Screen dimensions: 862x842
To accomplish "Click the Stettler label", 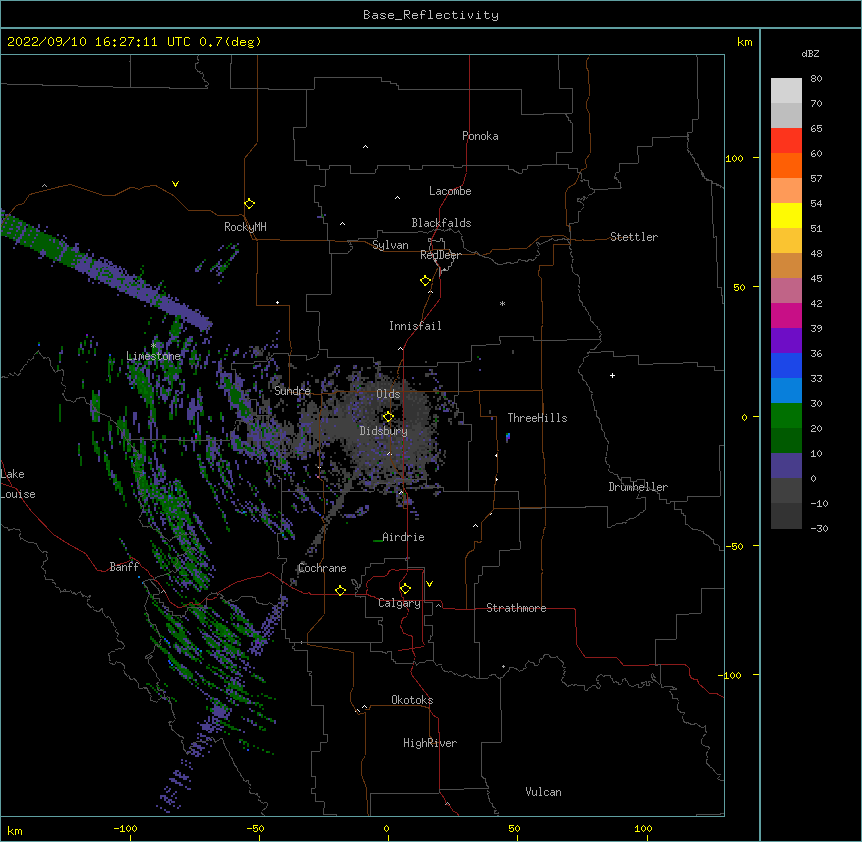I will tap(634, 237).
